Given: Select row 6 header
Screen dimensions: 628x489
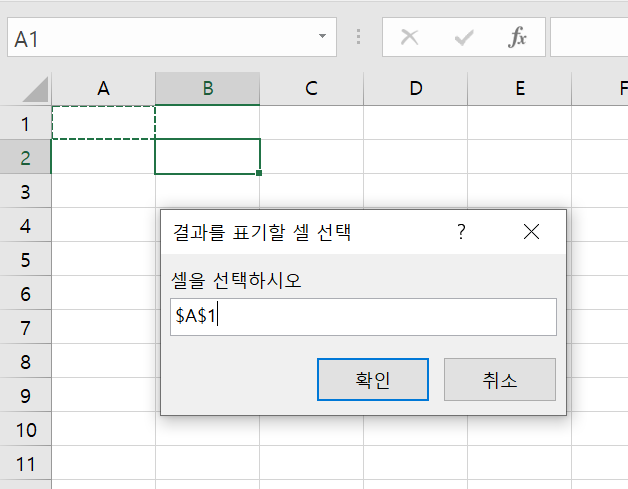Looking at the screenshot, I should pyautogui.click(x=25, y=293).
